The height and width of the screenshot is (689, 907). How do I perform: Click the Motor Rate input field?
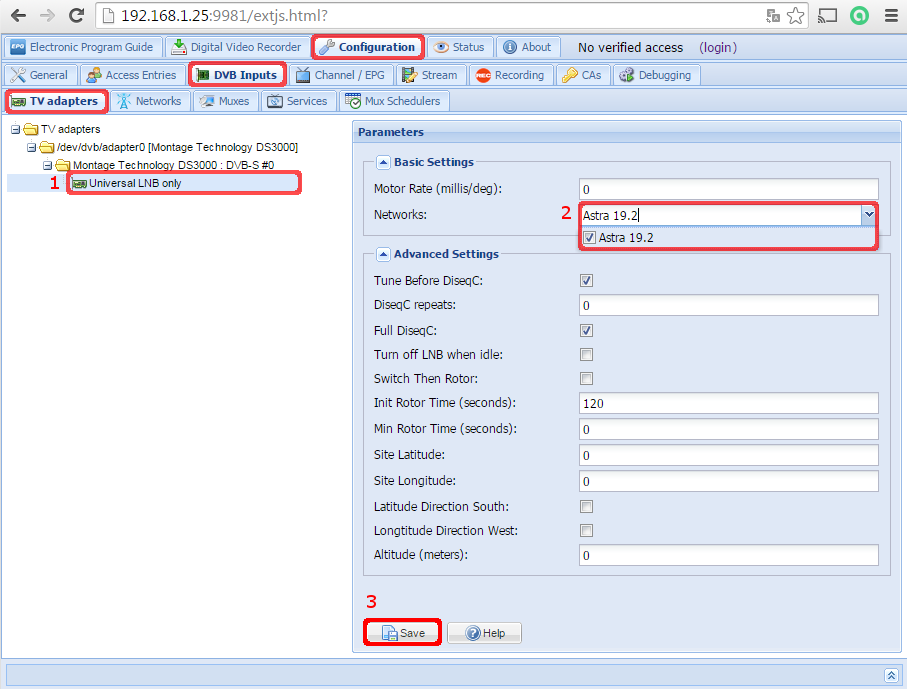(x=729, y=189)
